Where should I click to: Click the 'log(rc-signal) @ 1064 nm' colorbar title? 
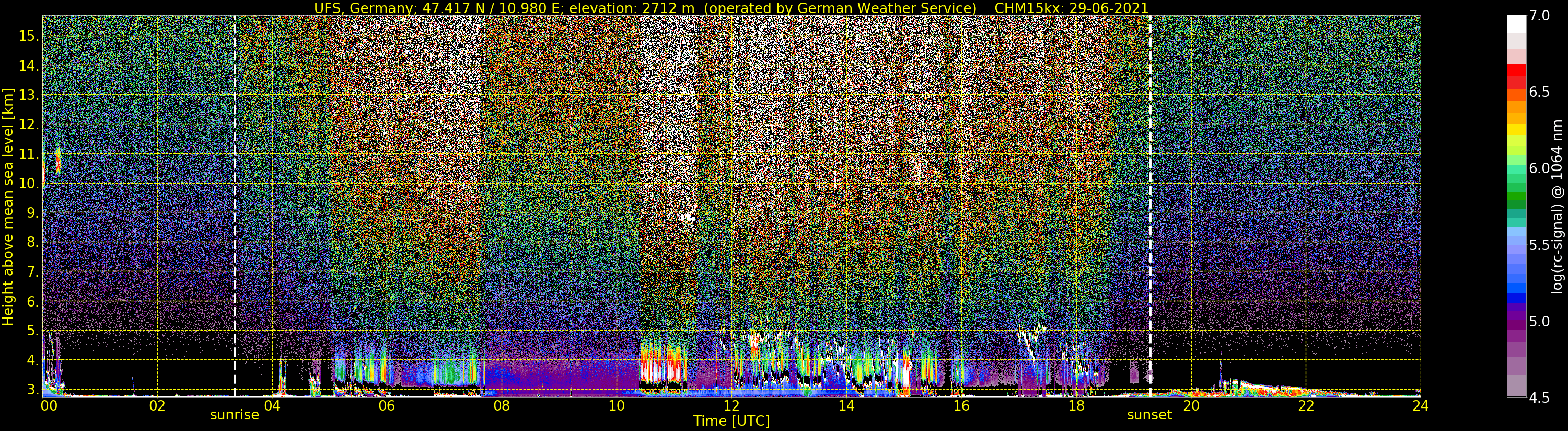point(1558,206)
